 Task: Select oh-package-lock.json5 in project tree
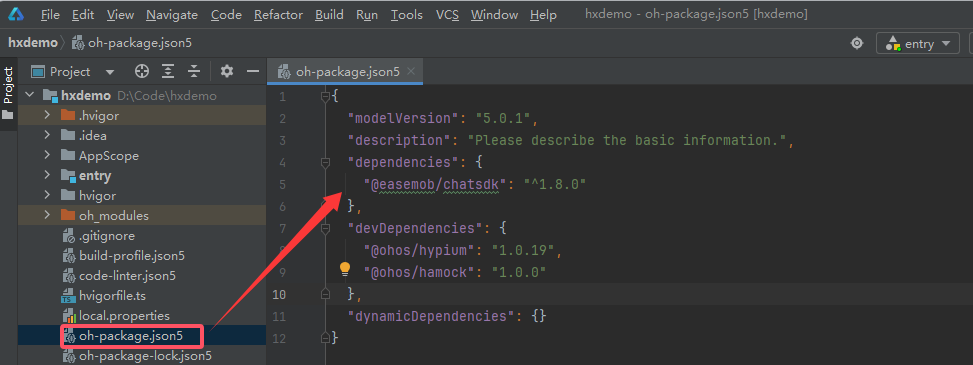[x=145, y=356]
